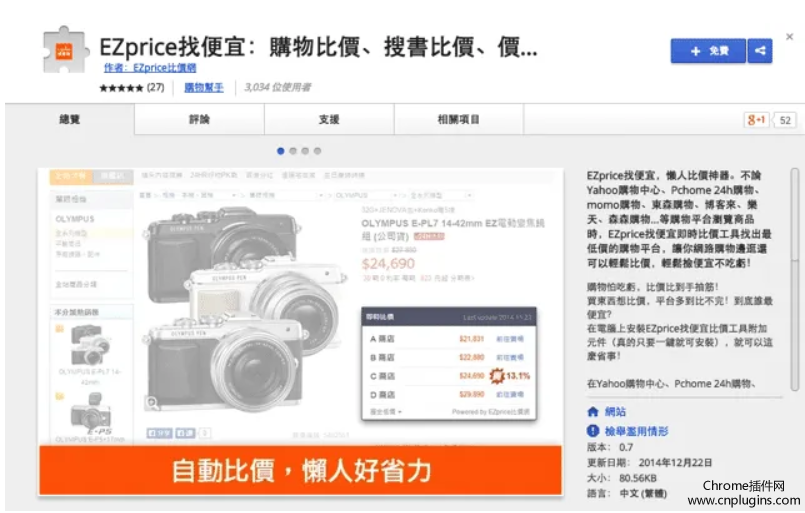805x513 pixels.
Task: Open the 購物幫手 category link
Action: [x=204, y=87]
